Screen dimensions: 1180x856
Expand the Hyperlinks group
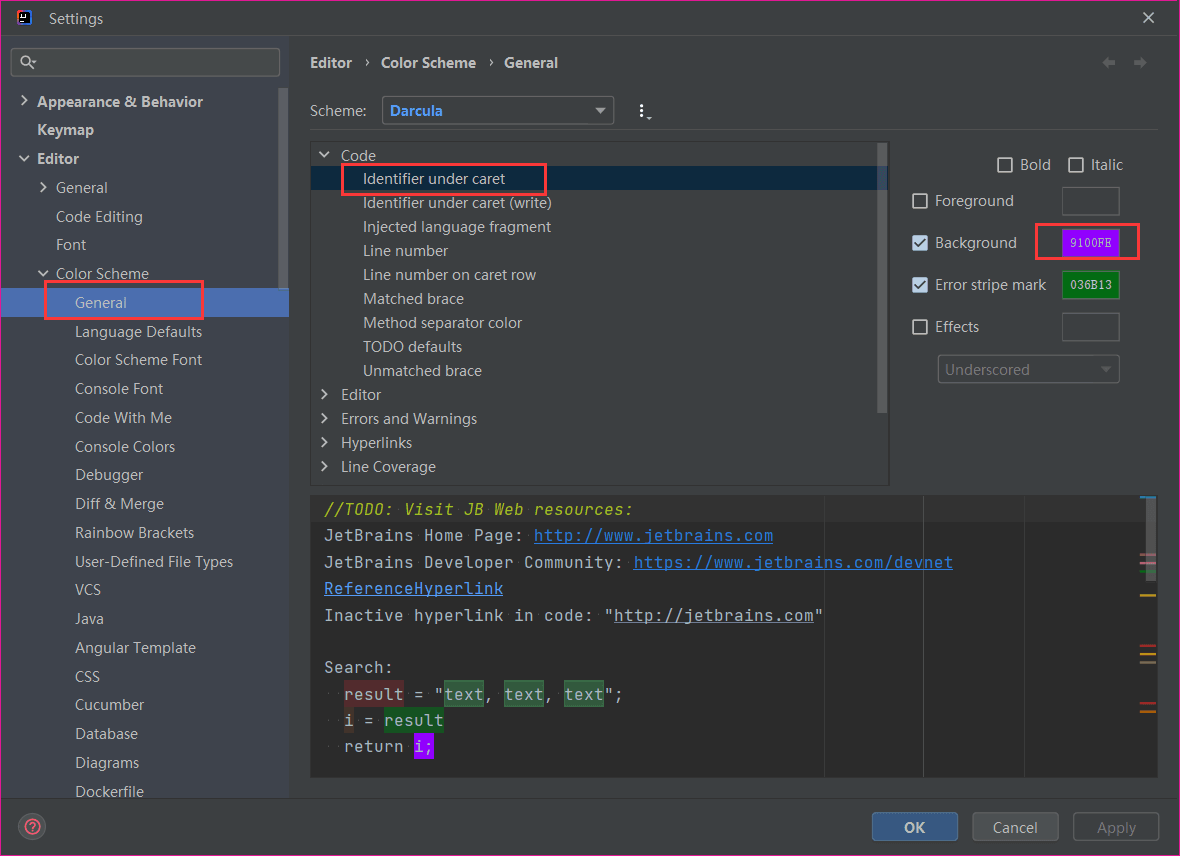324,443
